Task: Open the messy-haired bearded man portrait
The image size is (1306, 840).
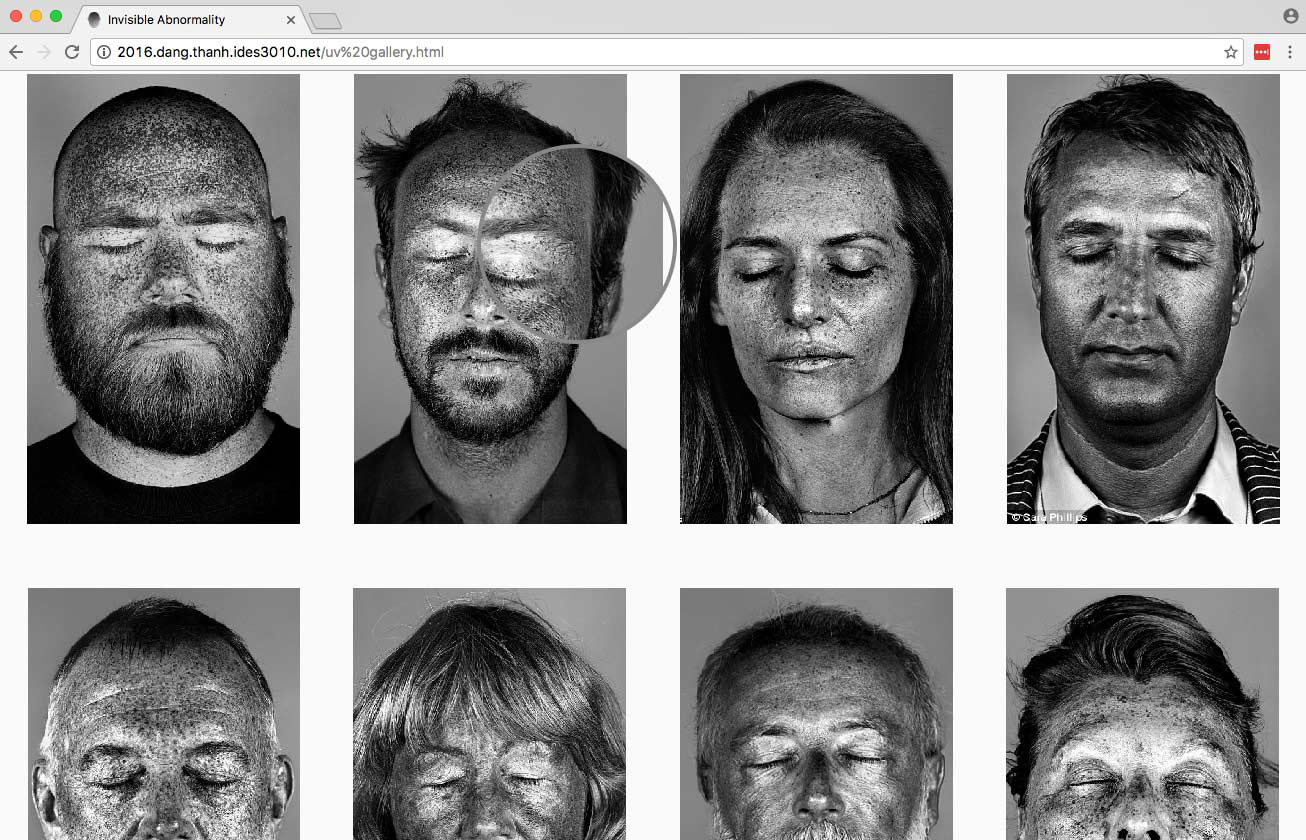Action: tap(490, 299)
